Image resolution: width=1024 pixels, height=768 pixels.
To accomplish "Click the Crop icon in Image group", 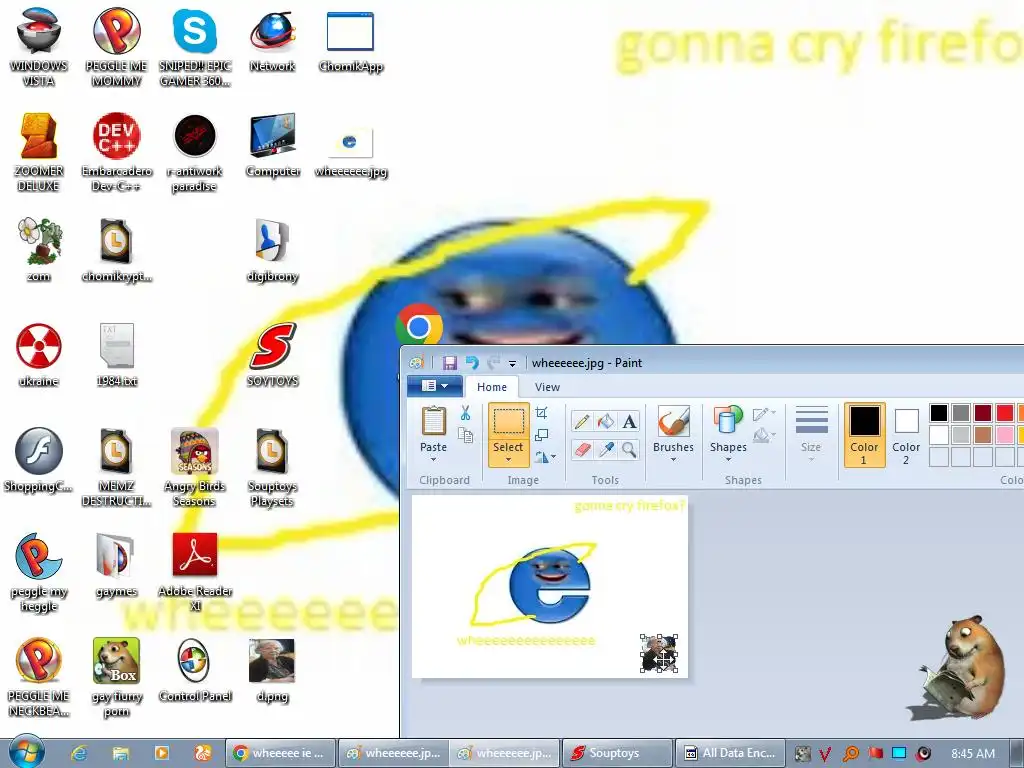I will [x=541, y=413].
